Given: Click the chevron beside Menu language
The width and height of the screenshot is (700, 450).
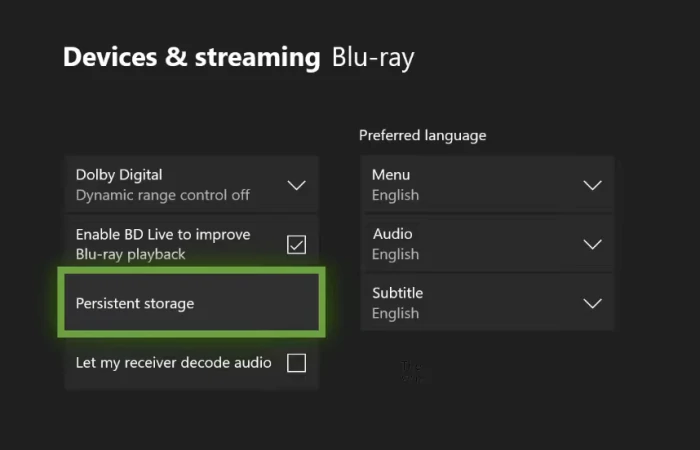Looking at the screenshot, I should 592,185.
